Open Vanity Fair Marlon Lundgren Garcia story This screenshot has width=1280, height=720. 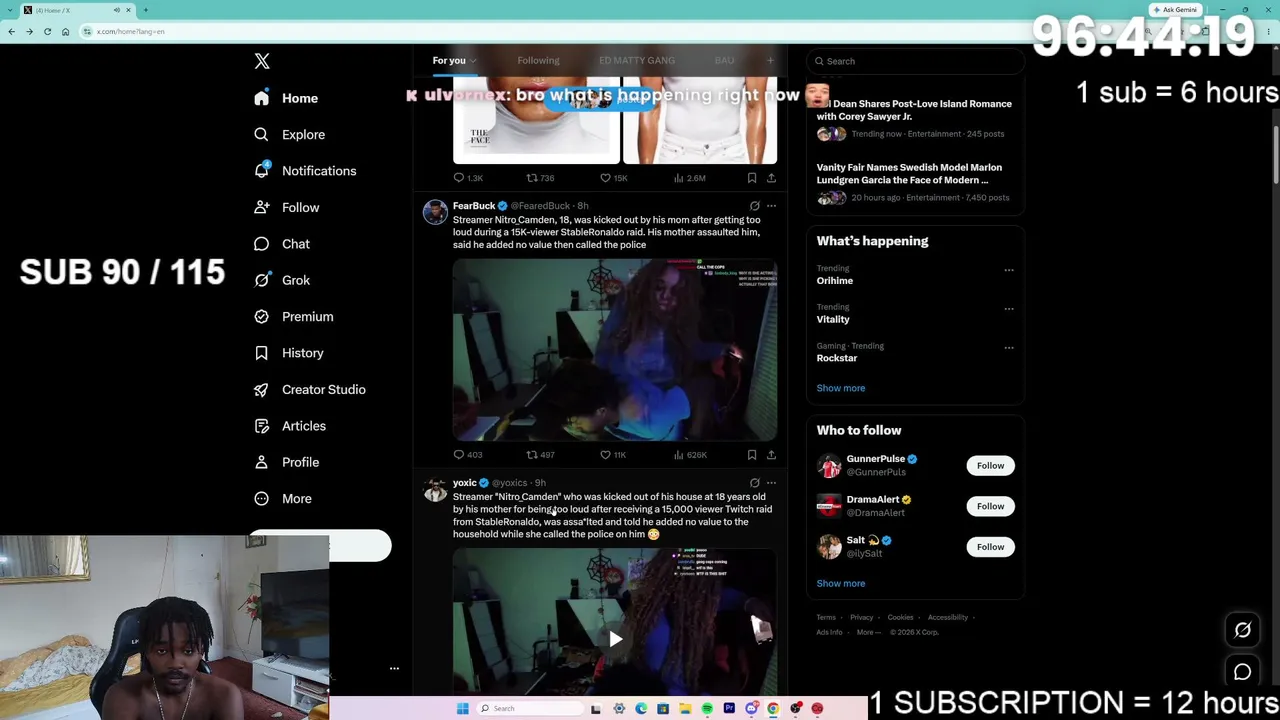click(x=909, y=174)
